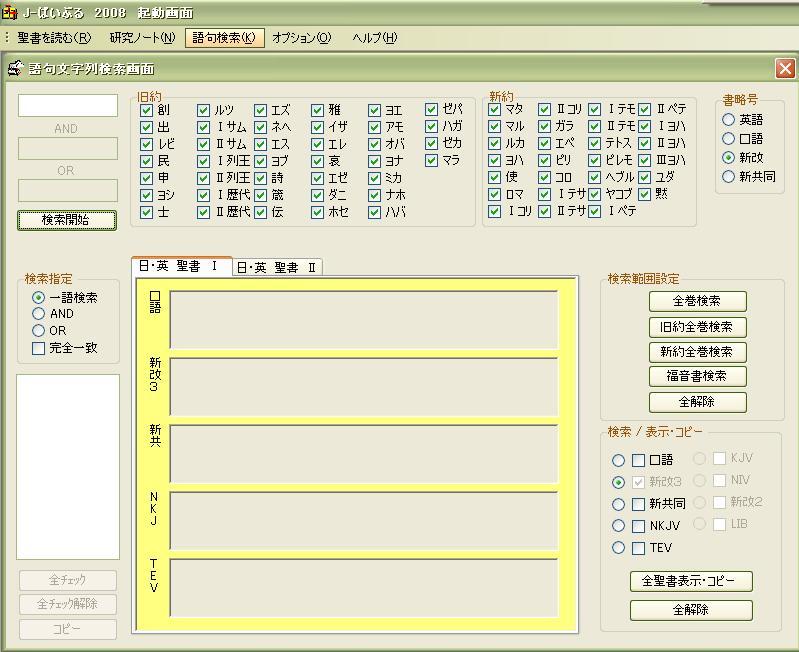Select the 新改 book abbreviation radio

click(728, 157)
